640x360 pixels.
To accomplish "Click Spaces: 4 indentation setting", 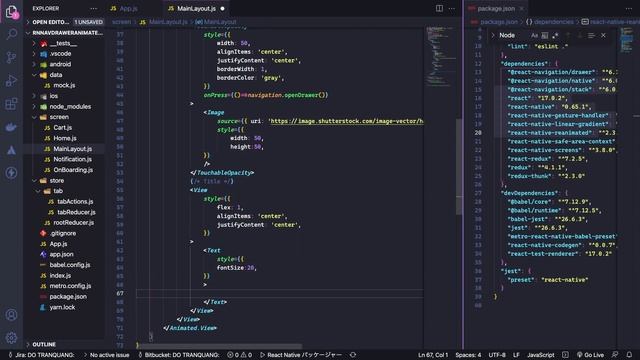I will click(x=468, y=355).
